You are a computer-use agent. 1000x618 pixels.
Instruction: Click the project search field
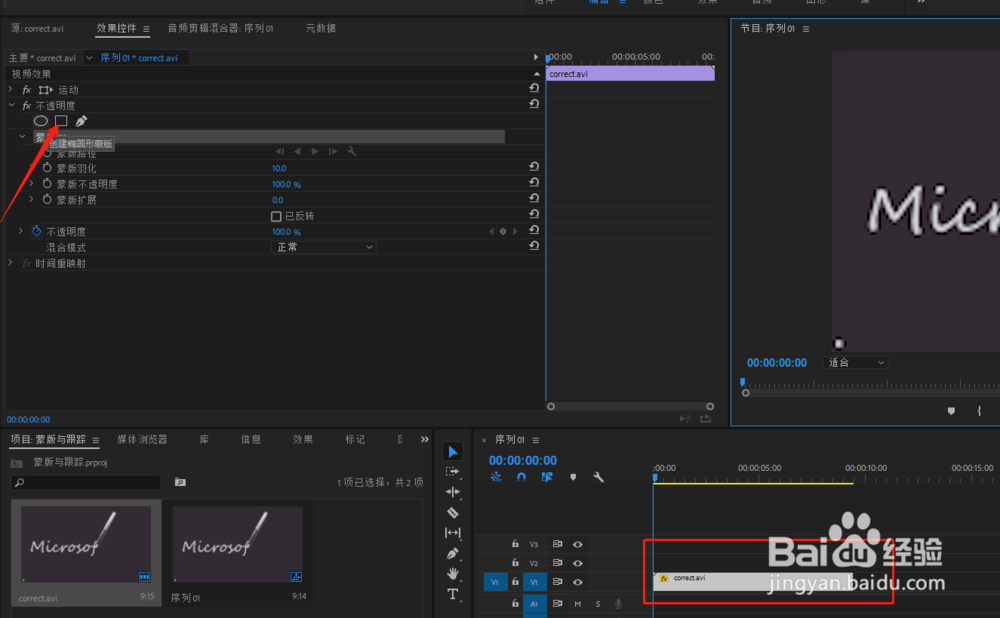click(86, 483)
